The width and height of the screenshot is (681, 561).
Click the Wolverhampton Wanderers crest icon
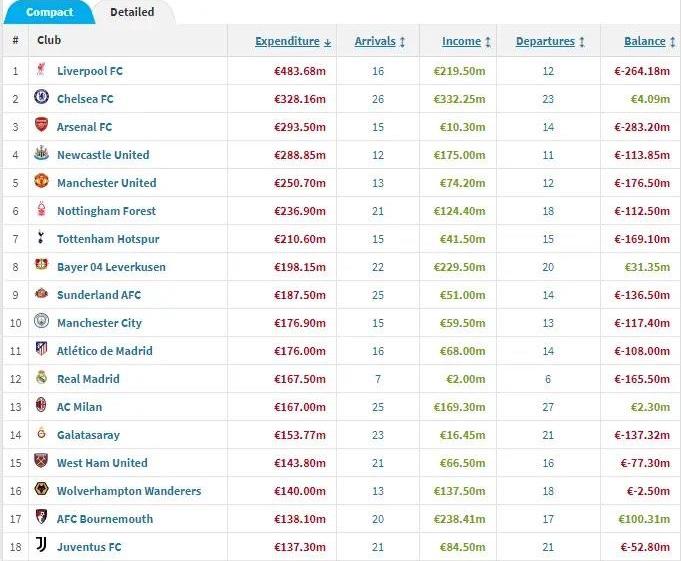[x=41, y=489]
